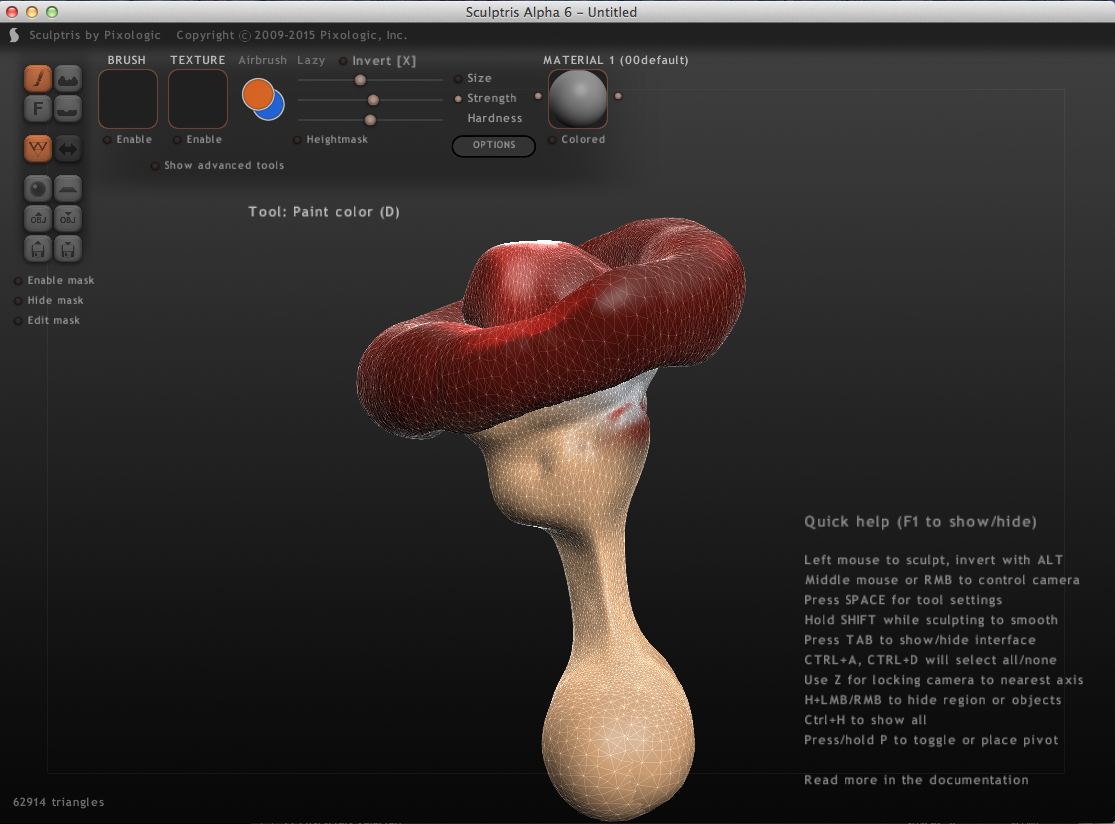Toggle Airbrush mode
The image size is (1115, 824).
[262, 60]
